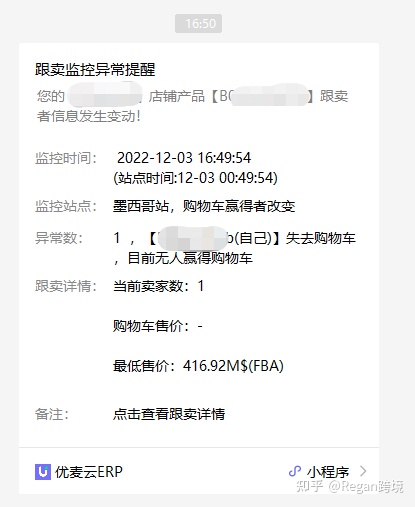Click the 监控站点 label
The height and width of the screenshot is (507, 415).
coord(66,206)
